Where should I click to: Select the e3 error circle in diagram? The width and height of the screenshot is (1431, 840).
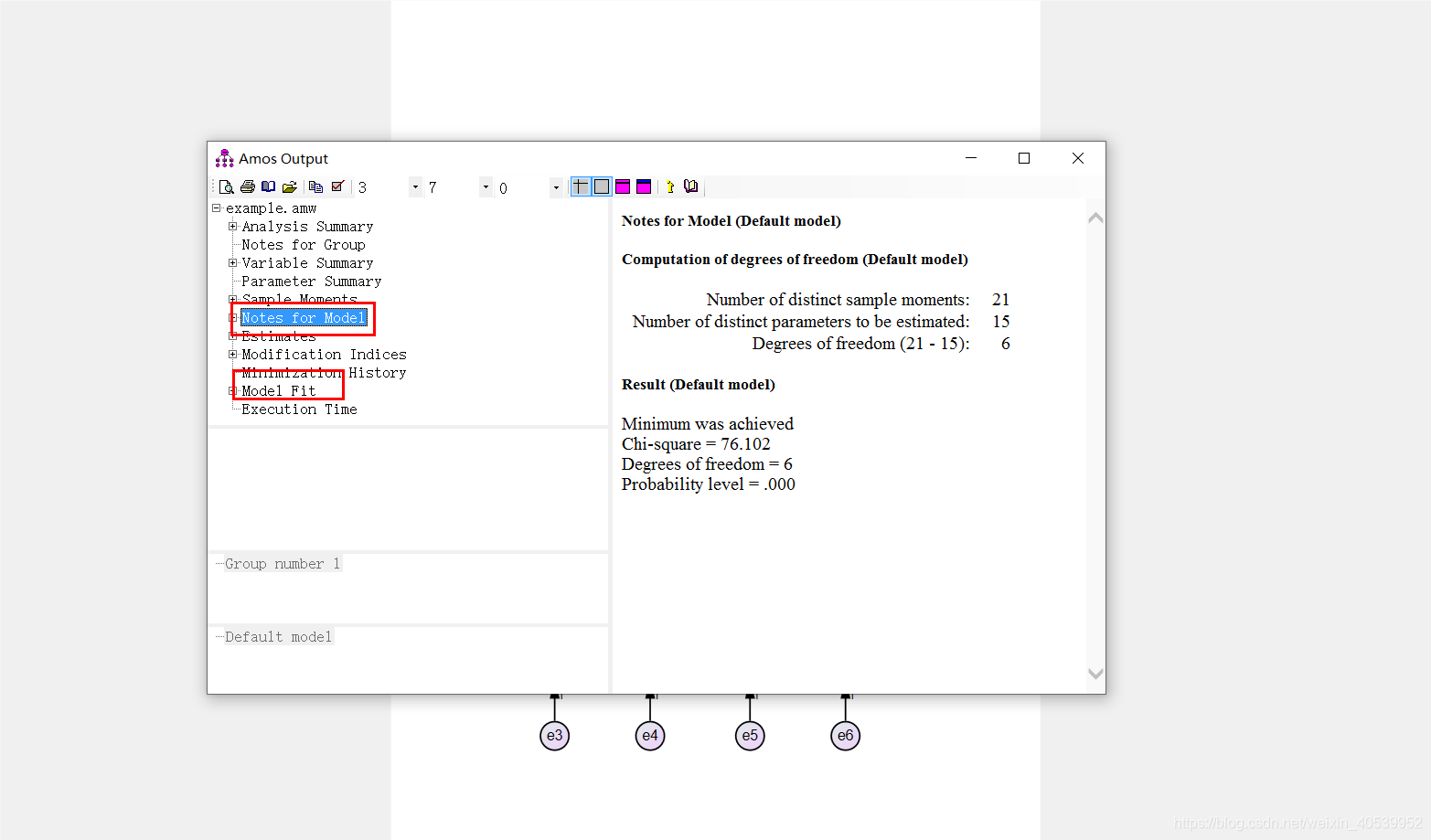[555, 736]
